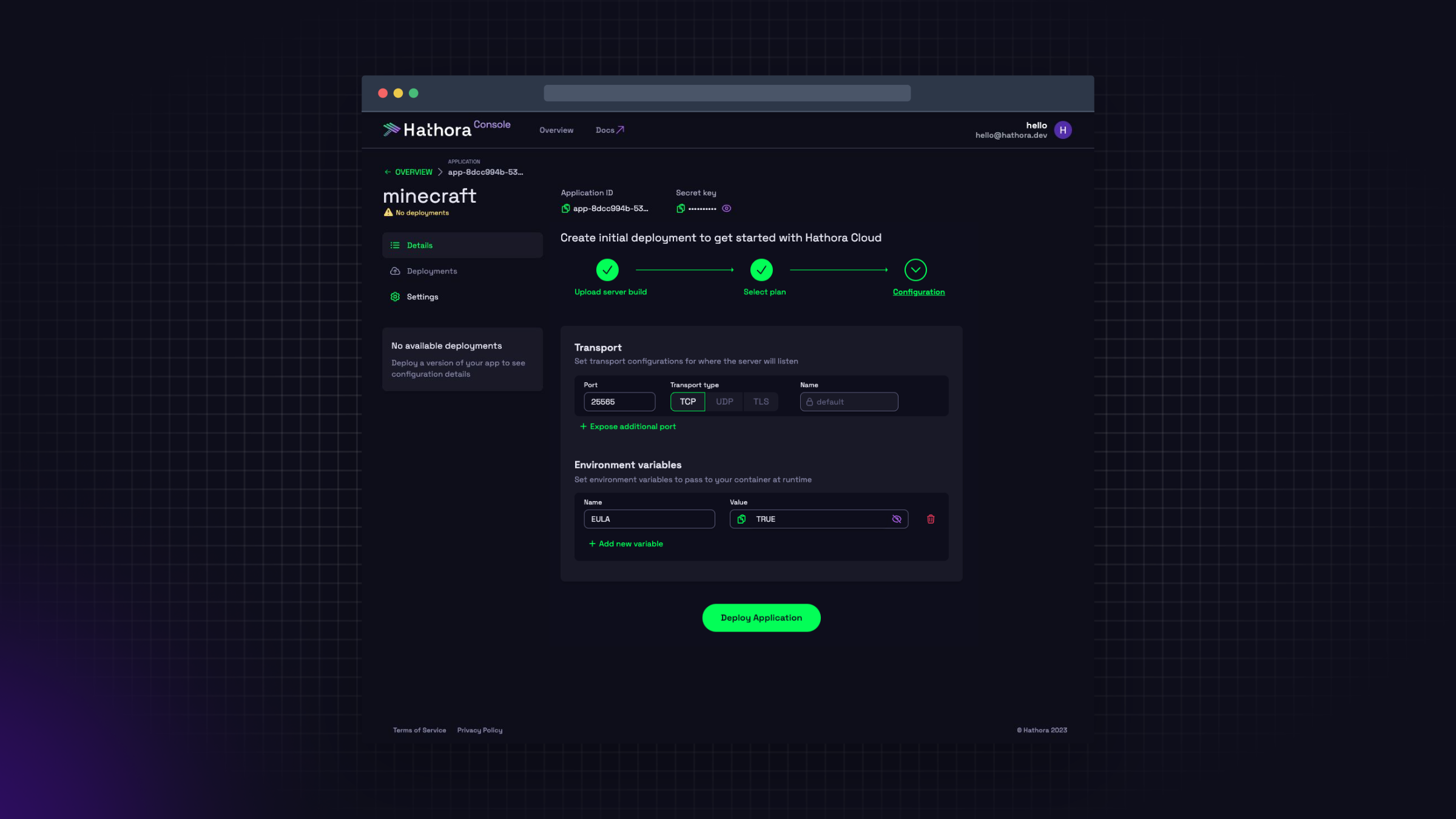Click the EULA variable name field
Image resolution: width=1456 pixels, height=819 pixels.
tap(649, 519)
